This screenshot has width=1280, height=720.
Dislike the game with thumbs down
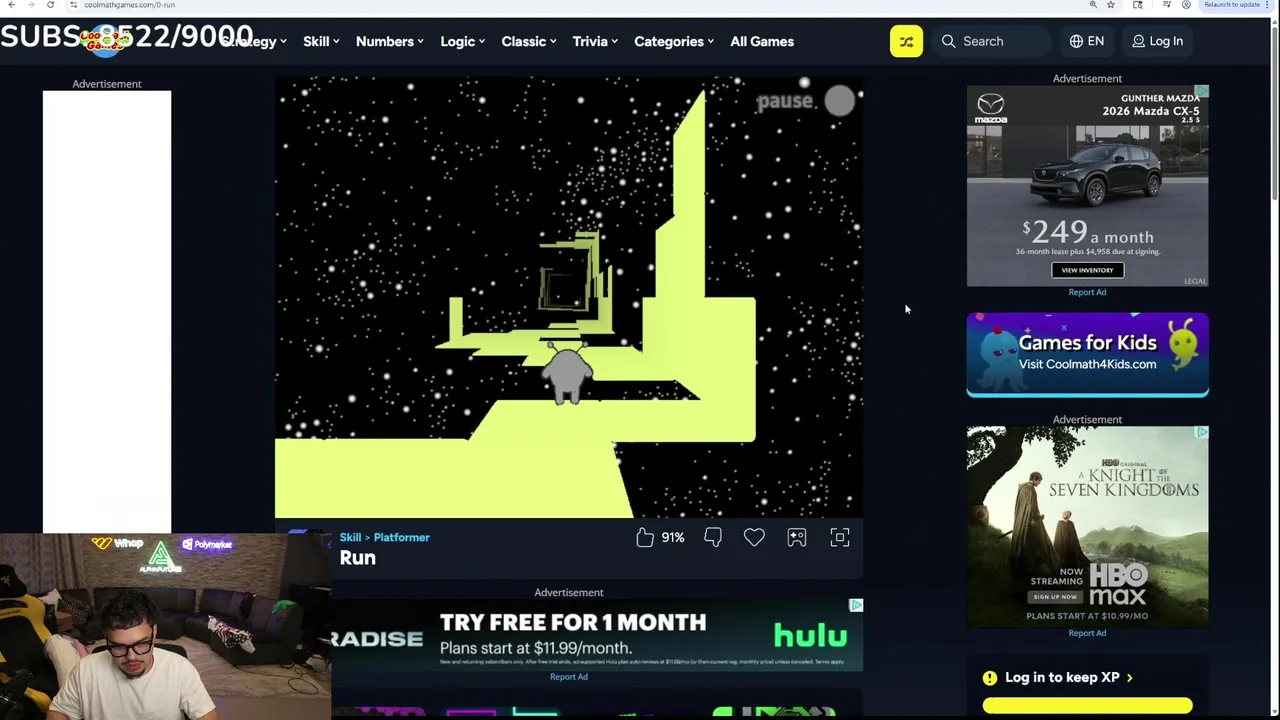(713, 538)
